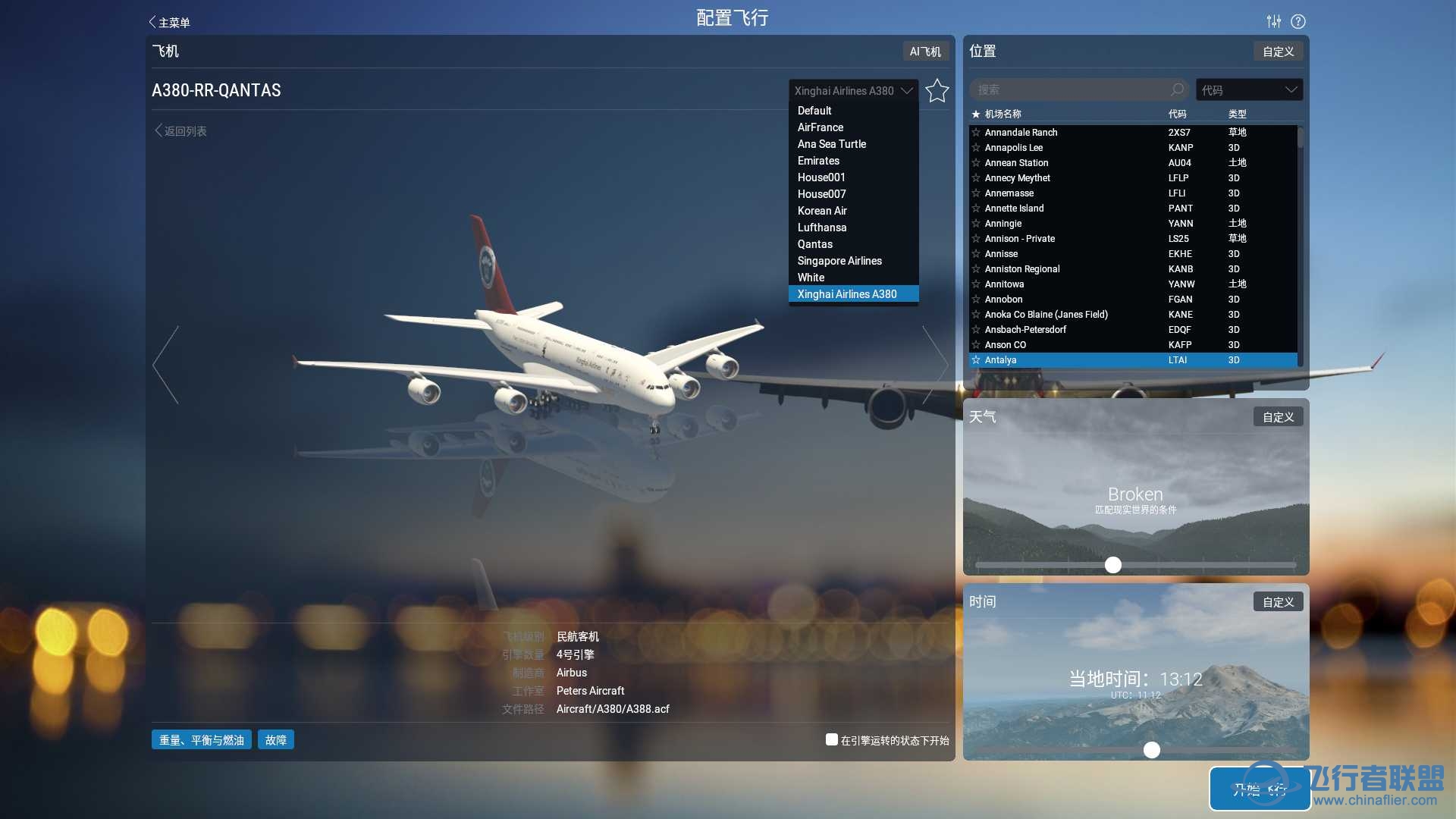The height and width of the screenshot is (819, 1456).
Task: Drag the 天气 condition slider
Action: (x=1113, y=564)
